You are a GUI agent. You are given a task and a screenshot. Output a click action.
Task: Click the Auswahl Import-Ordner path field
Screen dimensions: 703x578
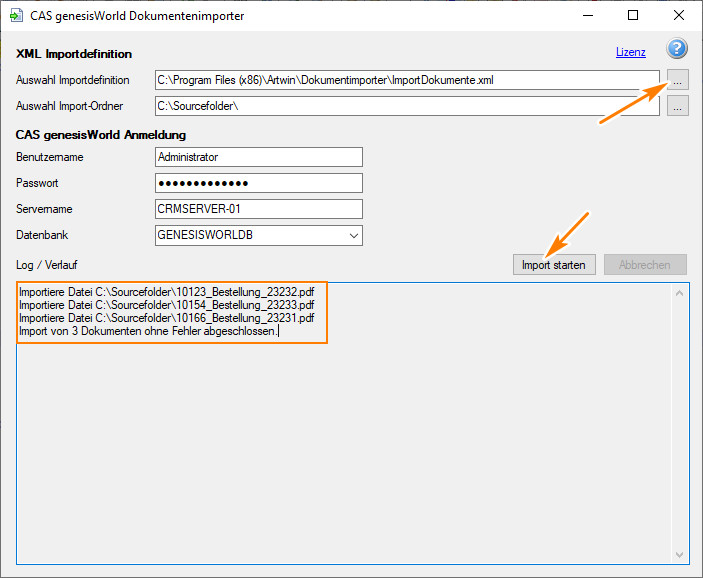click(x=407, y=106)
